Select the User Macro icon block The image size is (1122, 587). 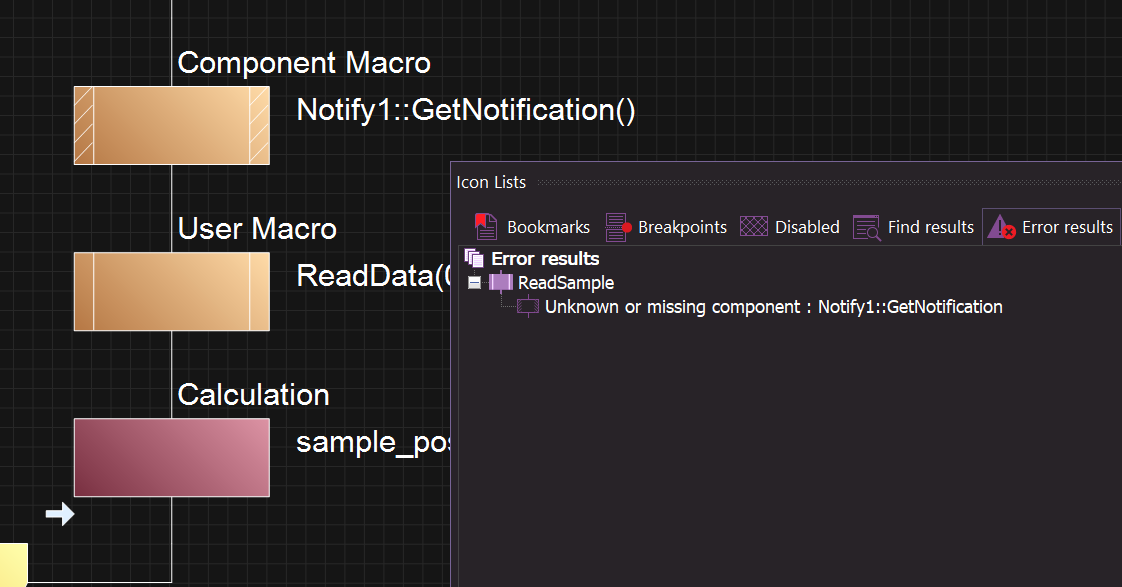(171, 291)
